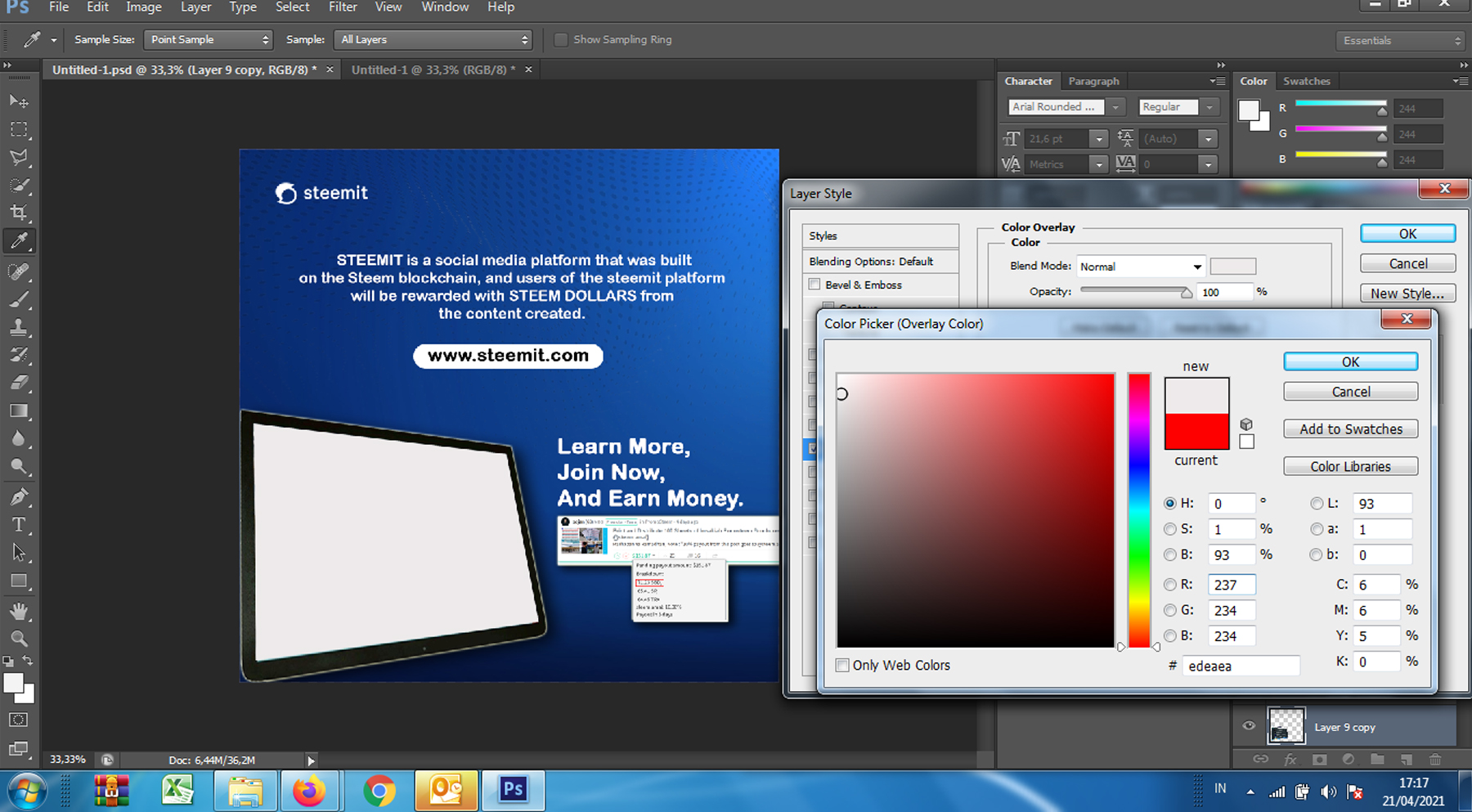Screen dimensions: 1472x812
Task: Open the Essentials workspace dropdown
Action: pos(1400,41)
